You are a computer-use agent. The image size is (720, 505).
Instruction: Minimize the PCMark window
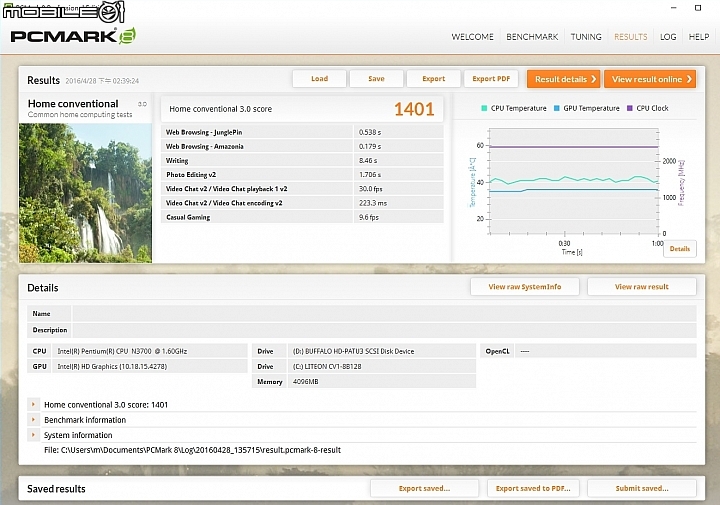click(x=674, y=8)
